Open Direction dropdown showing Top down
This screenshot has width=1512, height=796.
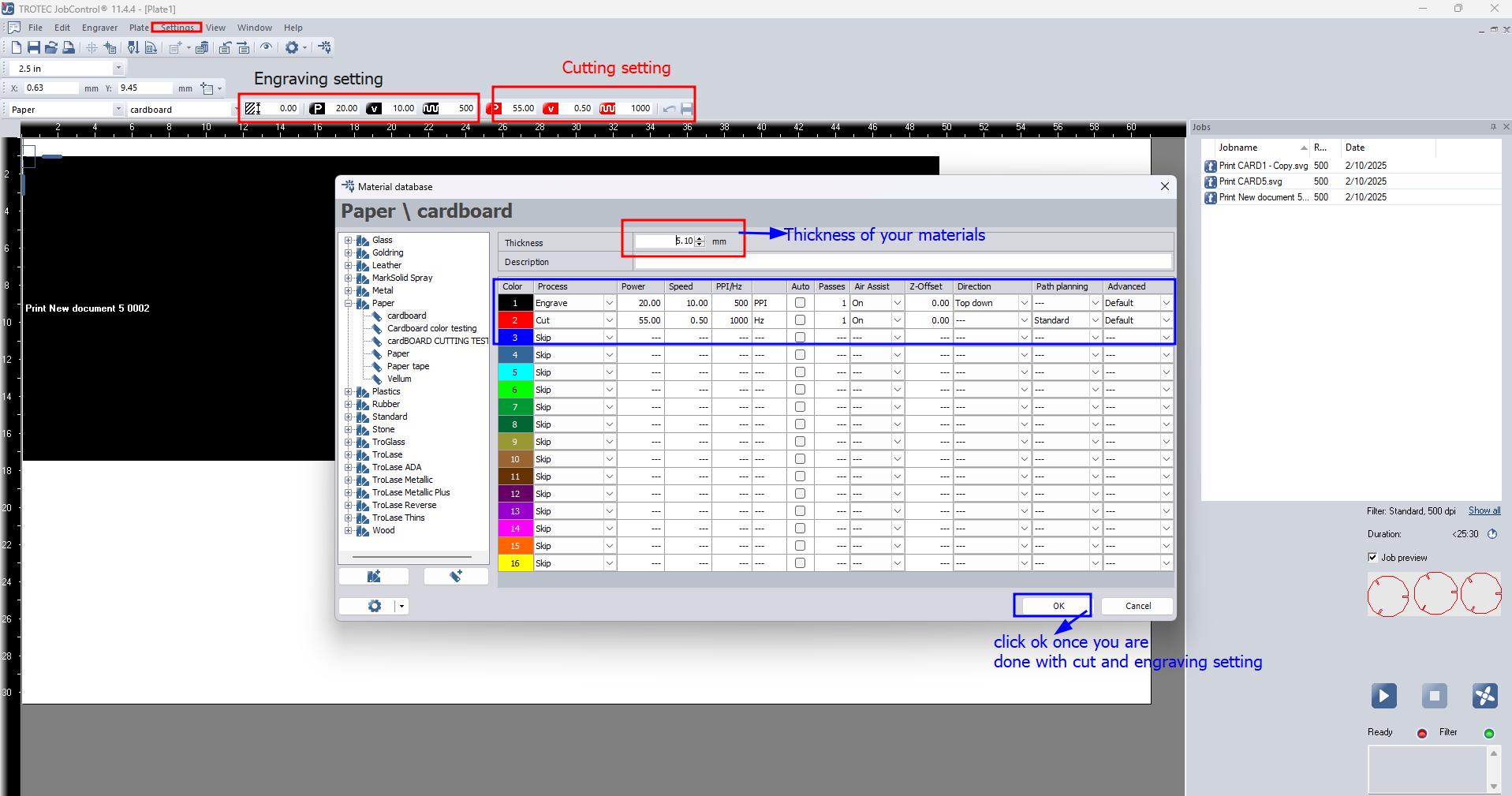[1024, 303]
